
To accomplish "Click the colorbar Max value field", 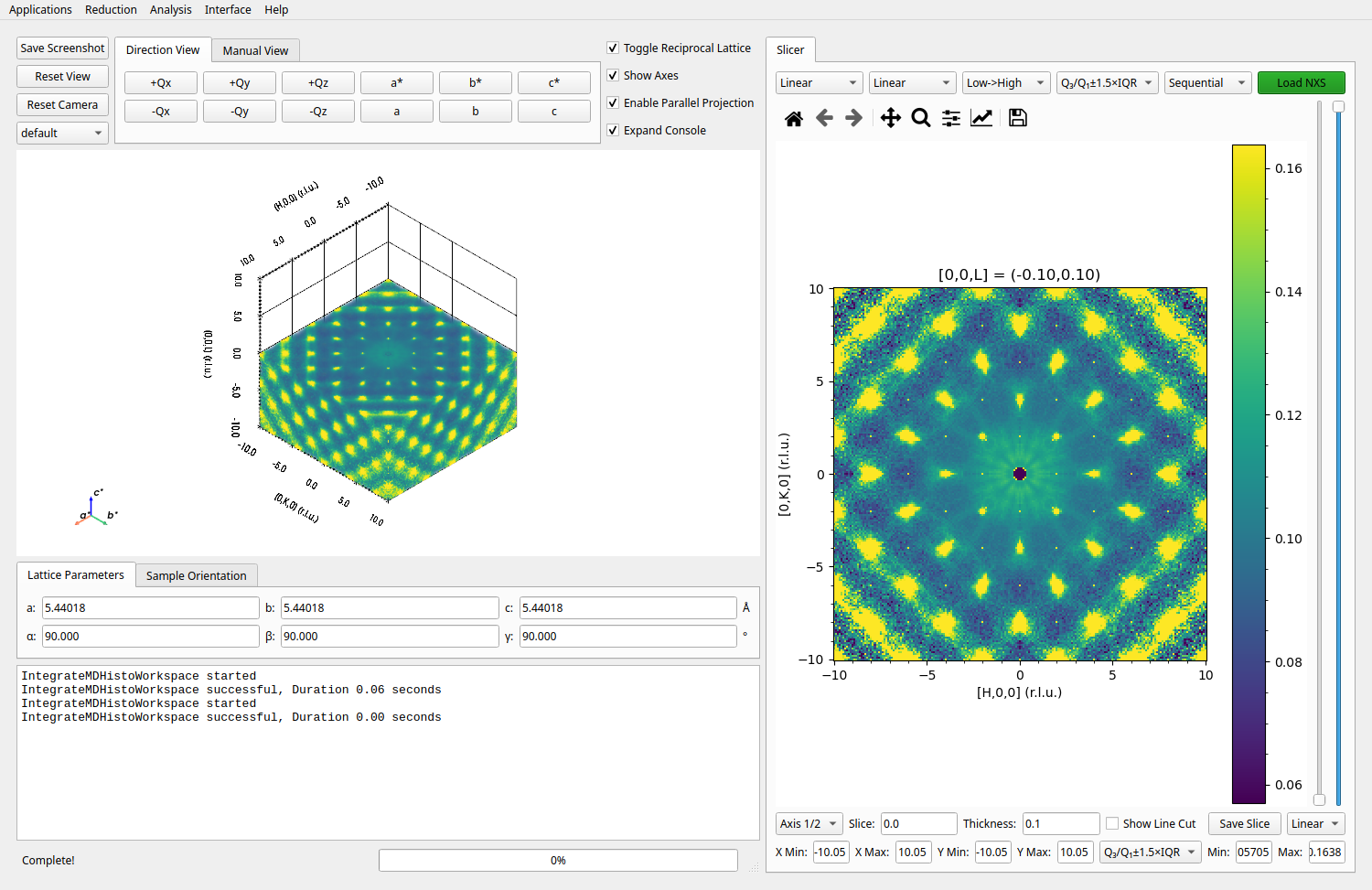I will 1326,852.
